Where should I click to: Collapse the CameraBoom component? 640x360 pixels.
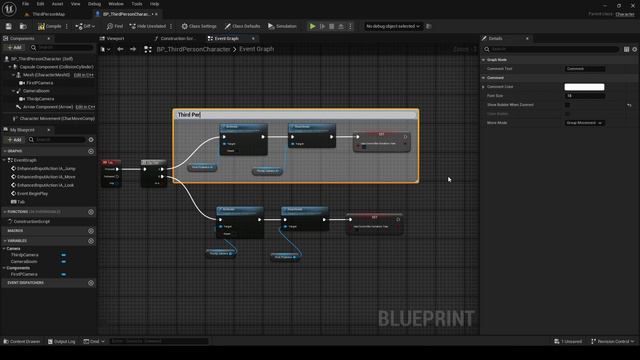coord(13,91)
